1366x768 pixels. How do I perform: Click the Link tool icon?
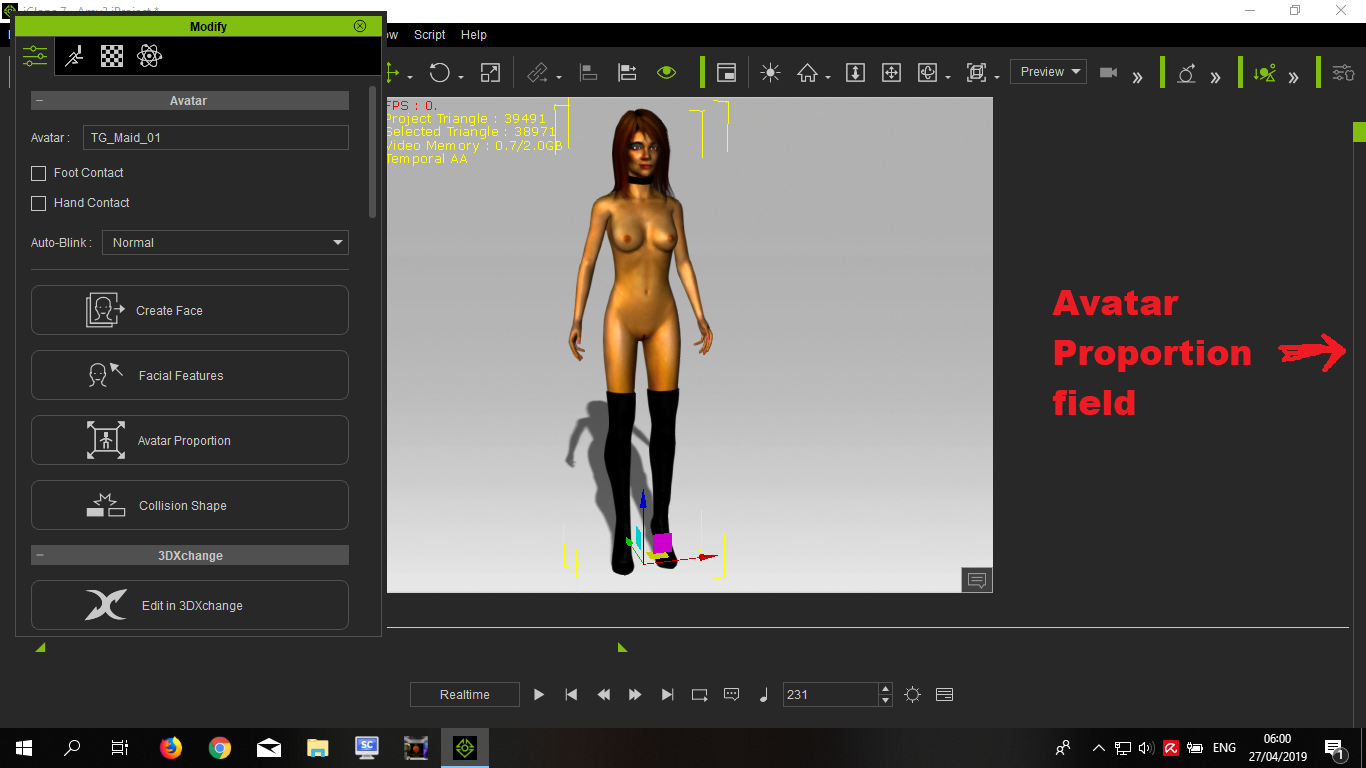[538, 72]
